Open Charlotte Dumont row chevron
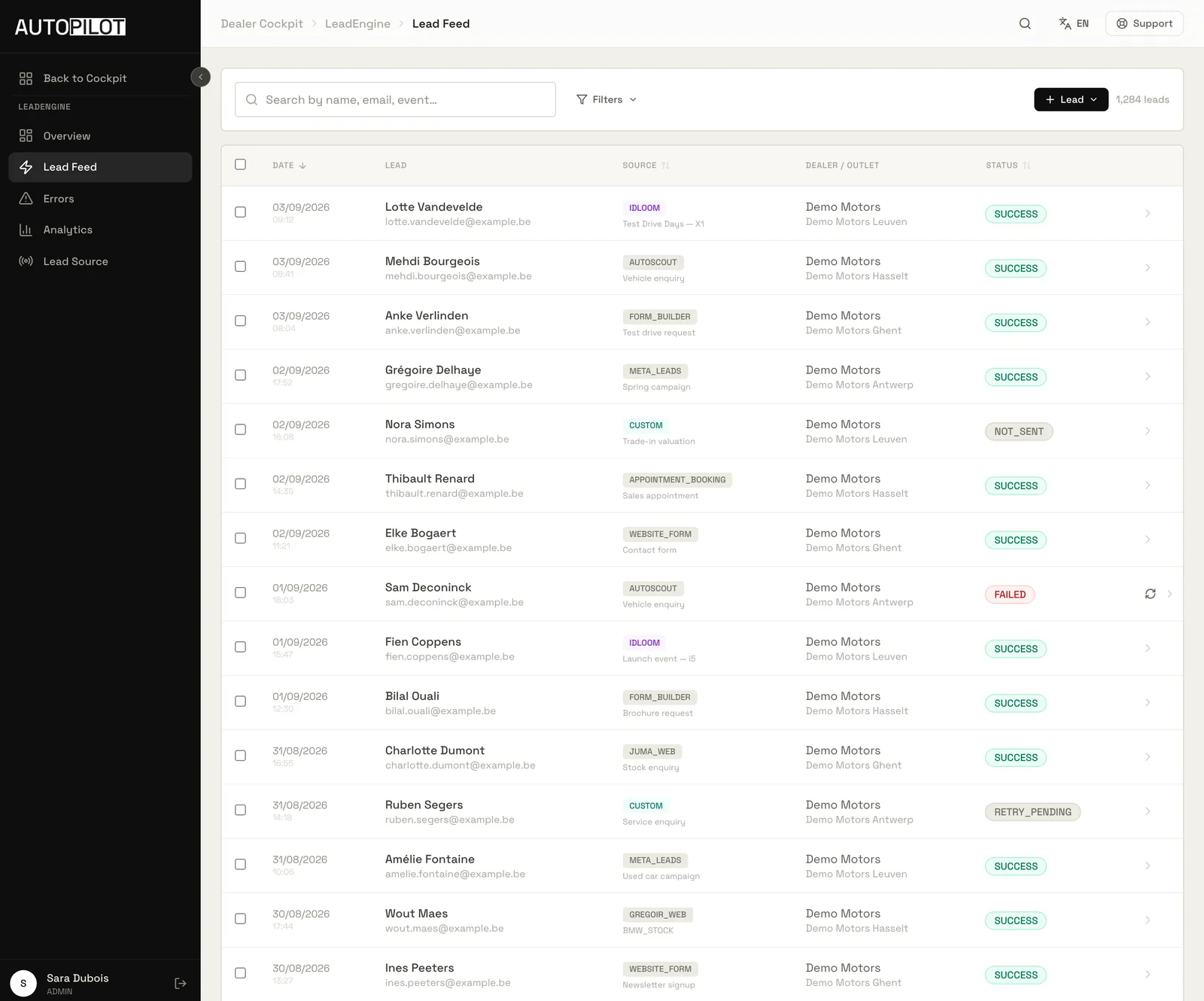 pyautogui.click(x=1148, y=757)
